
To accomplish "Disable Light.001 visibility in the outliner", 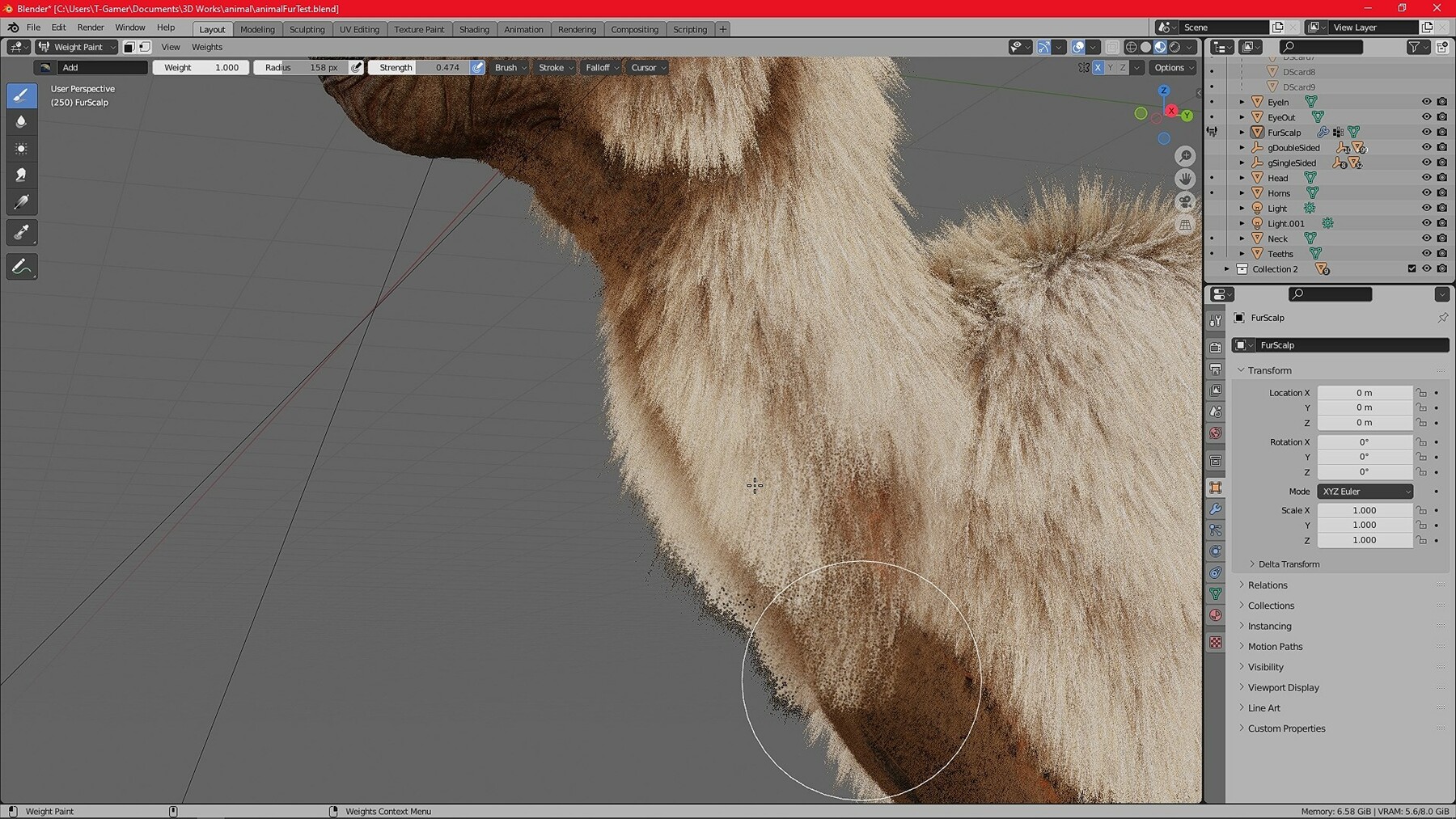I will tap(1427, 223).
